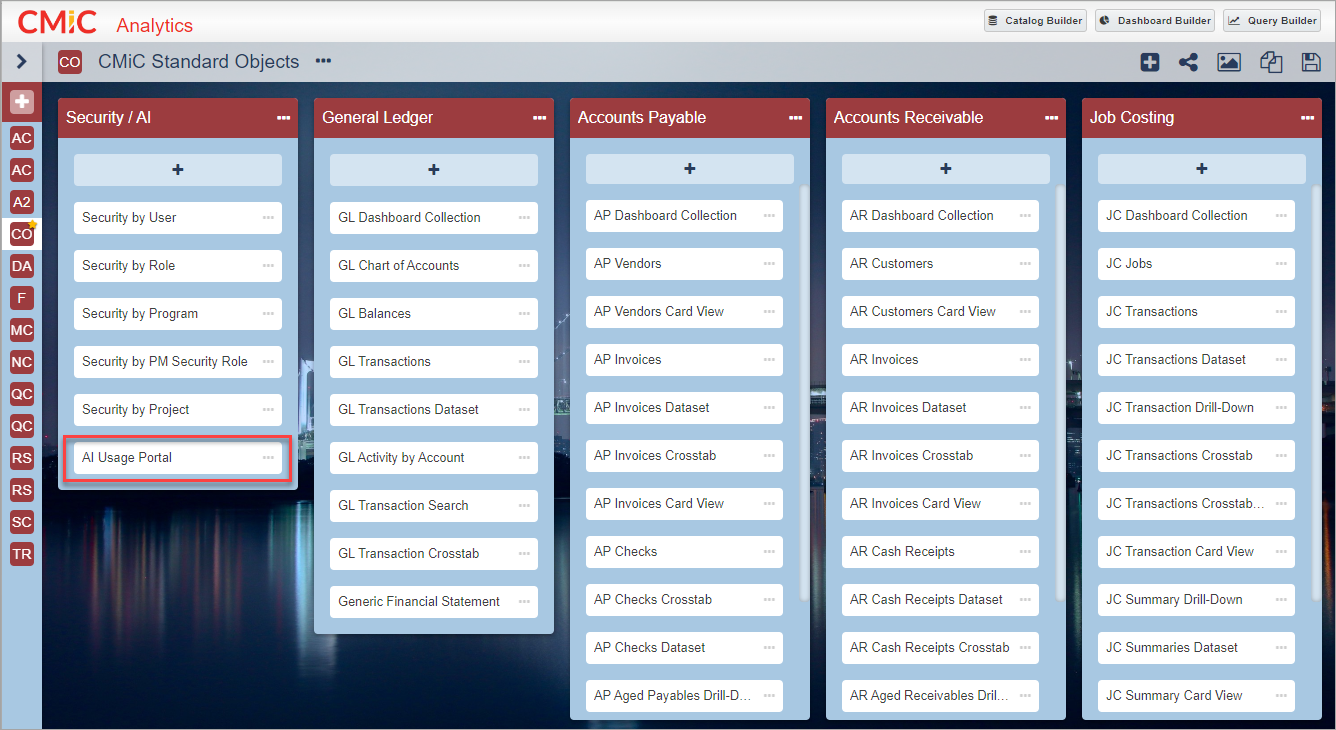Viewport: 1336px width, 730px height.
Task: Open AR Cash Receipts Crosstab card
Action: tap(941, 648)
